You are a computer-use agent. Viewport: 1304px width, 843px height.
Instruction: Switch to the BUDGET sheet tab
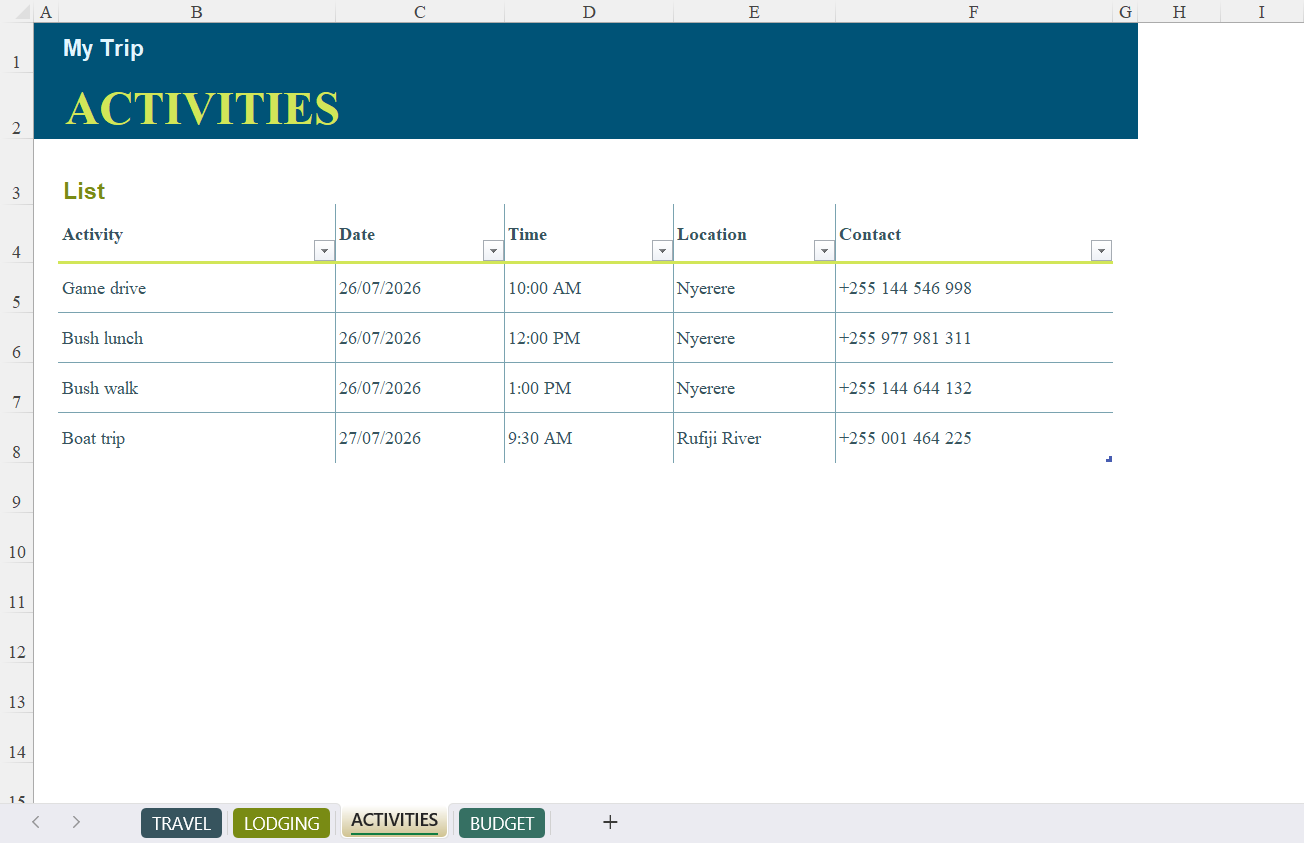(502, 823)
